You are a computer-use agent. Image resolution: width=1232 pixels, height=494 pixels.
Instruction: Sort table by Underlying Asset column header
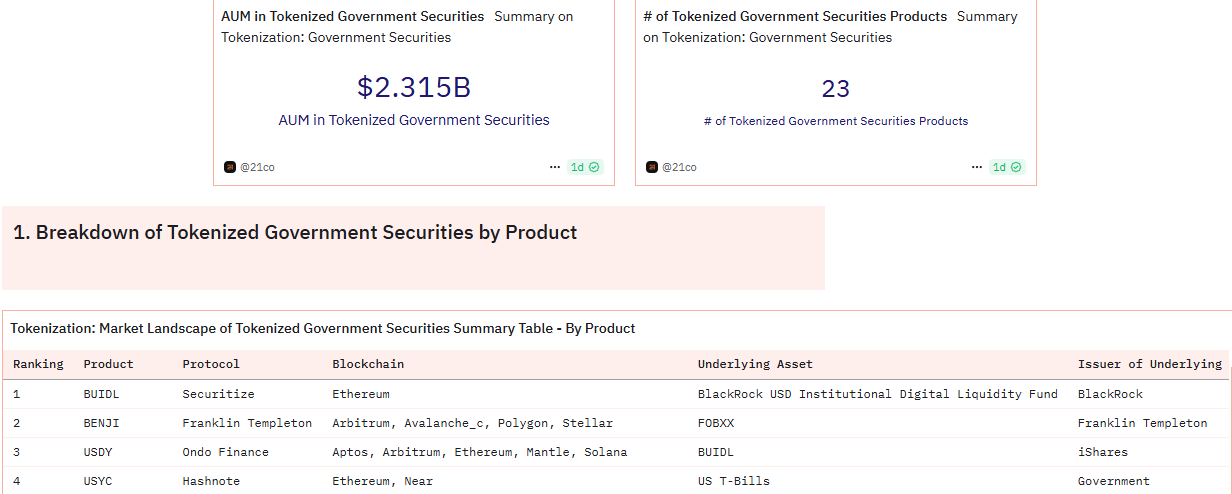[755, 364]
